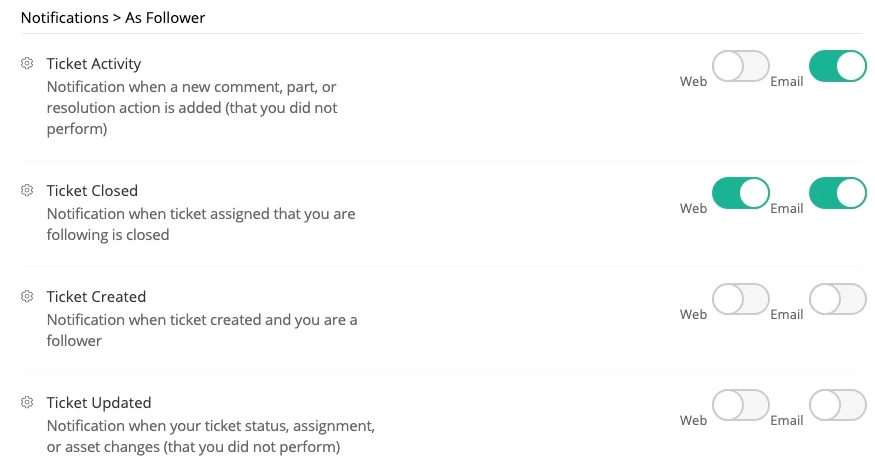Click the gear icon beside Ticket Created
Viewport: 875px width, 469px height.
[27, 296]
